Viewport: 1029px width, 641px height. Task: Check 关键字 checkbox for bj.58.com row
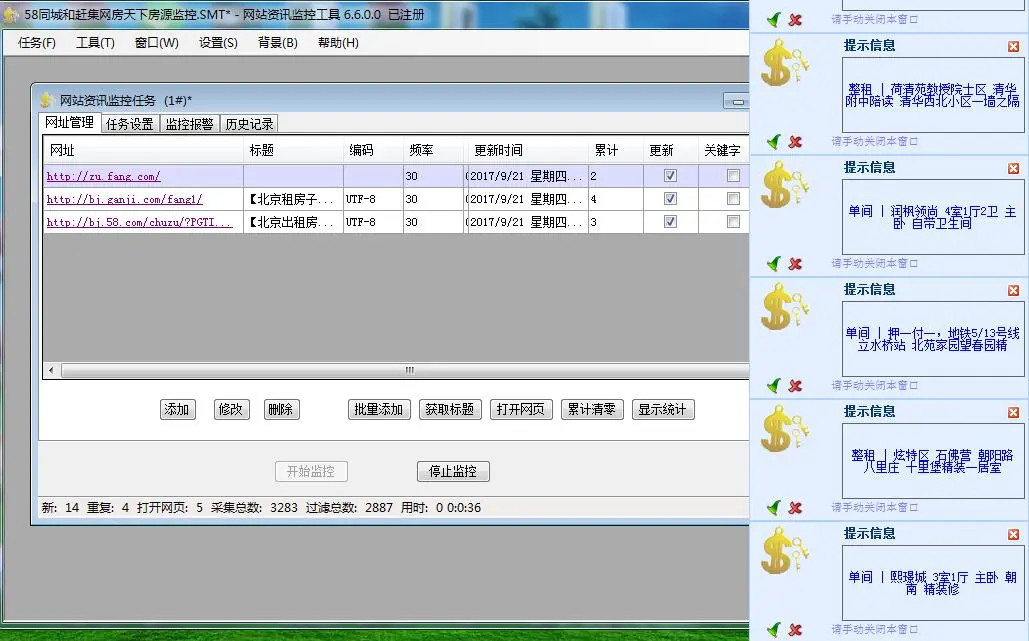[x=733, y=221]
